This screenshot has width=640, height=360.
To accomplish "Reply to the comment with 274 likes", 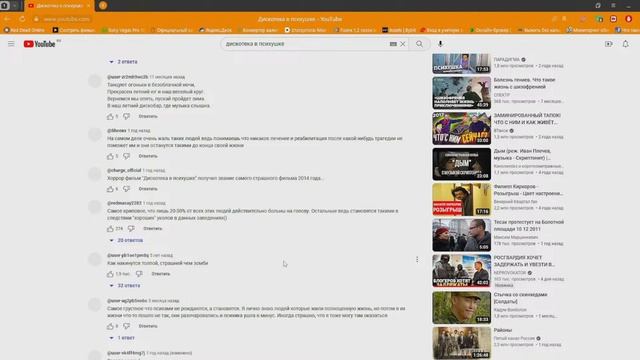I will tap(153, 229).
